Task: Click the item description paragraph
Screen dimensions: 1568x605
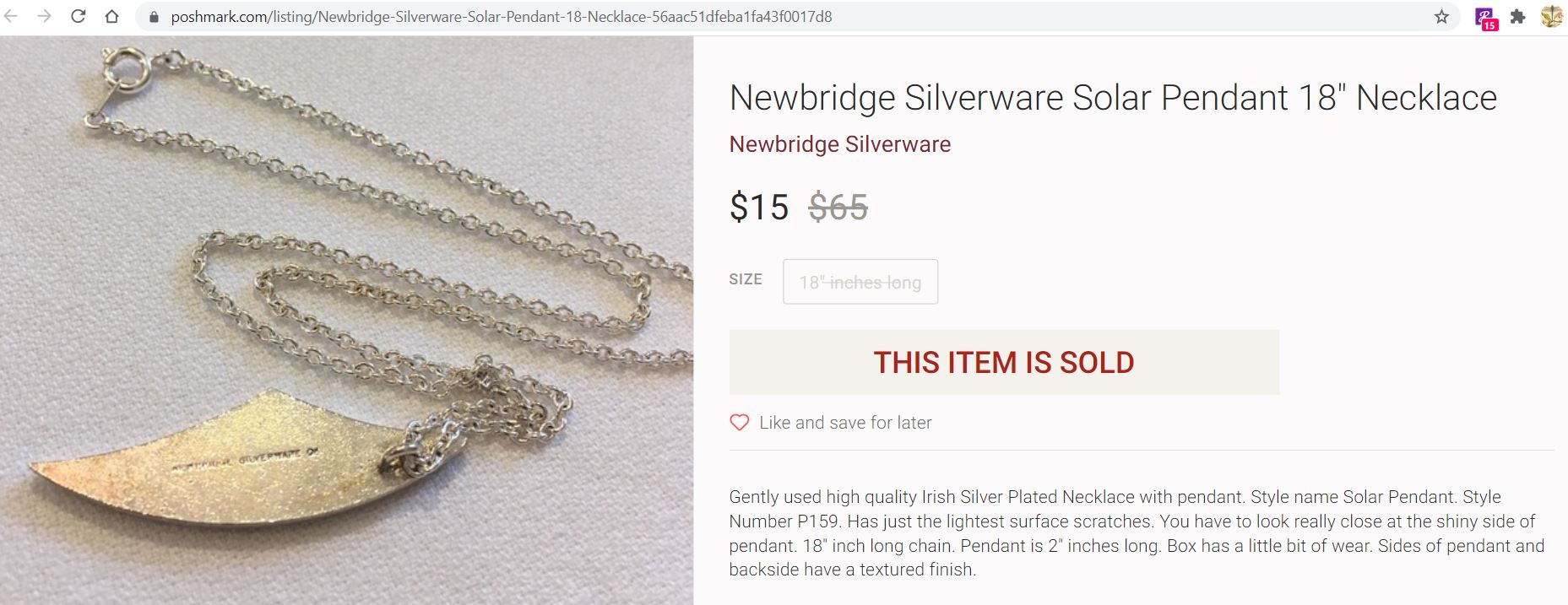Action: click(x=1136, y=532)
